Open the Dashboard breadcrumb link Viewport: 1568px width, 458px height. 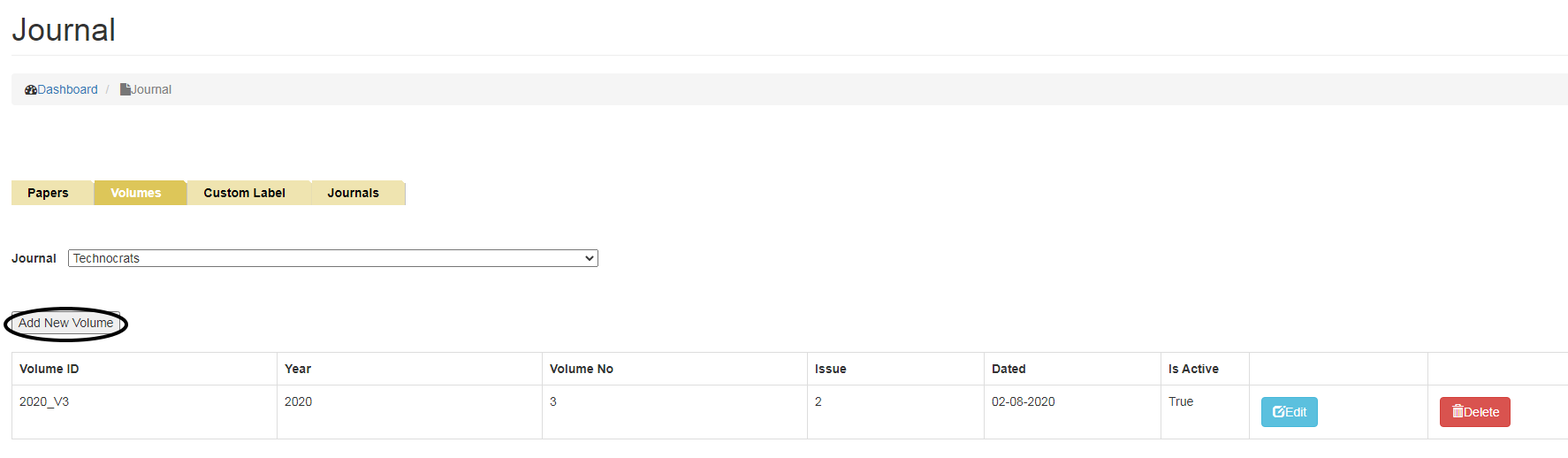pyautogui.click(x=67, y=90)
